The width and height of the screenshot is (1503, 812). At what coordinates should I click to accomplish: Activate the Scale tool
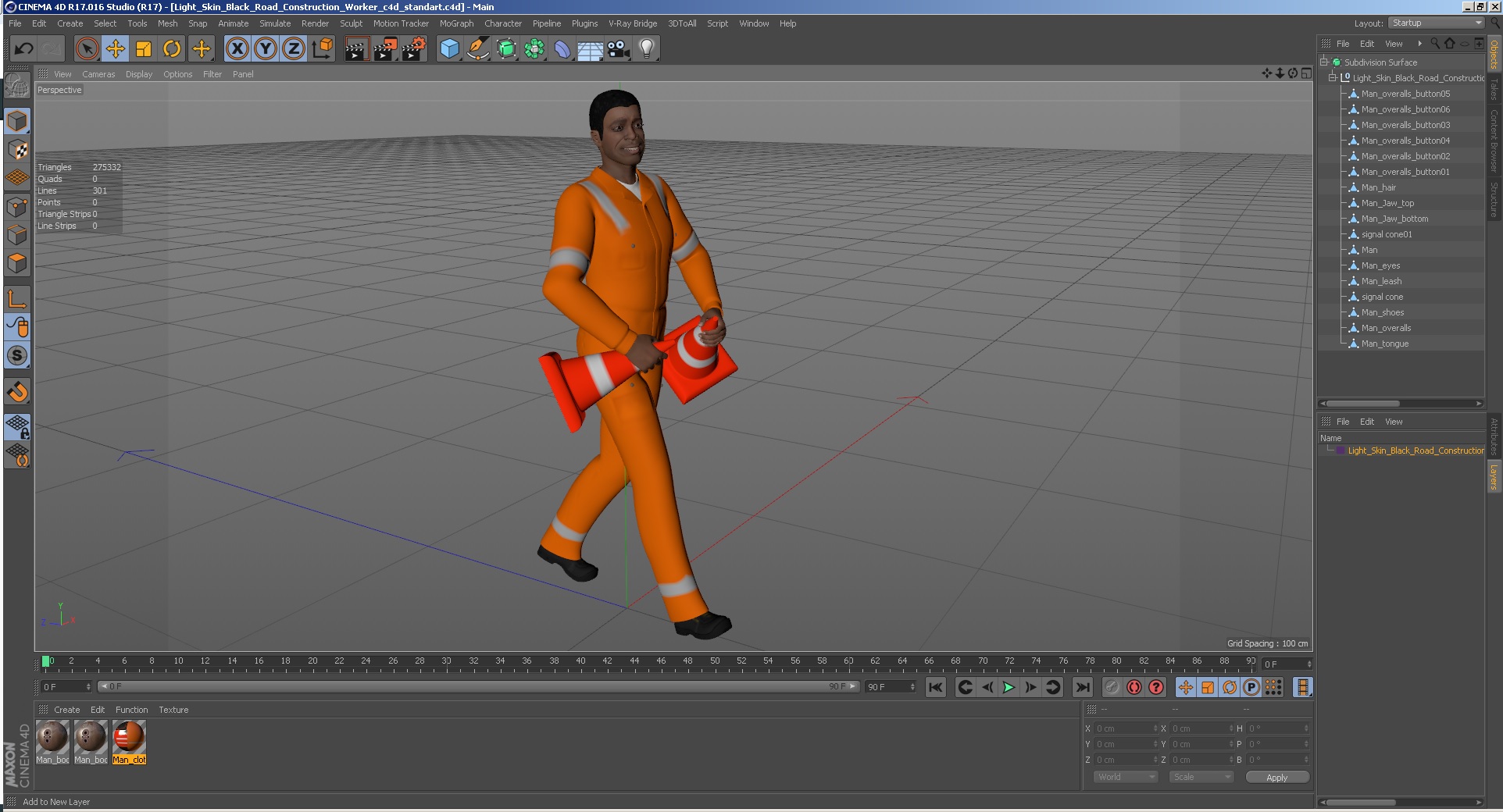tap(144, 49)
